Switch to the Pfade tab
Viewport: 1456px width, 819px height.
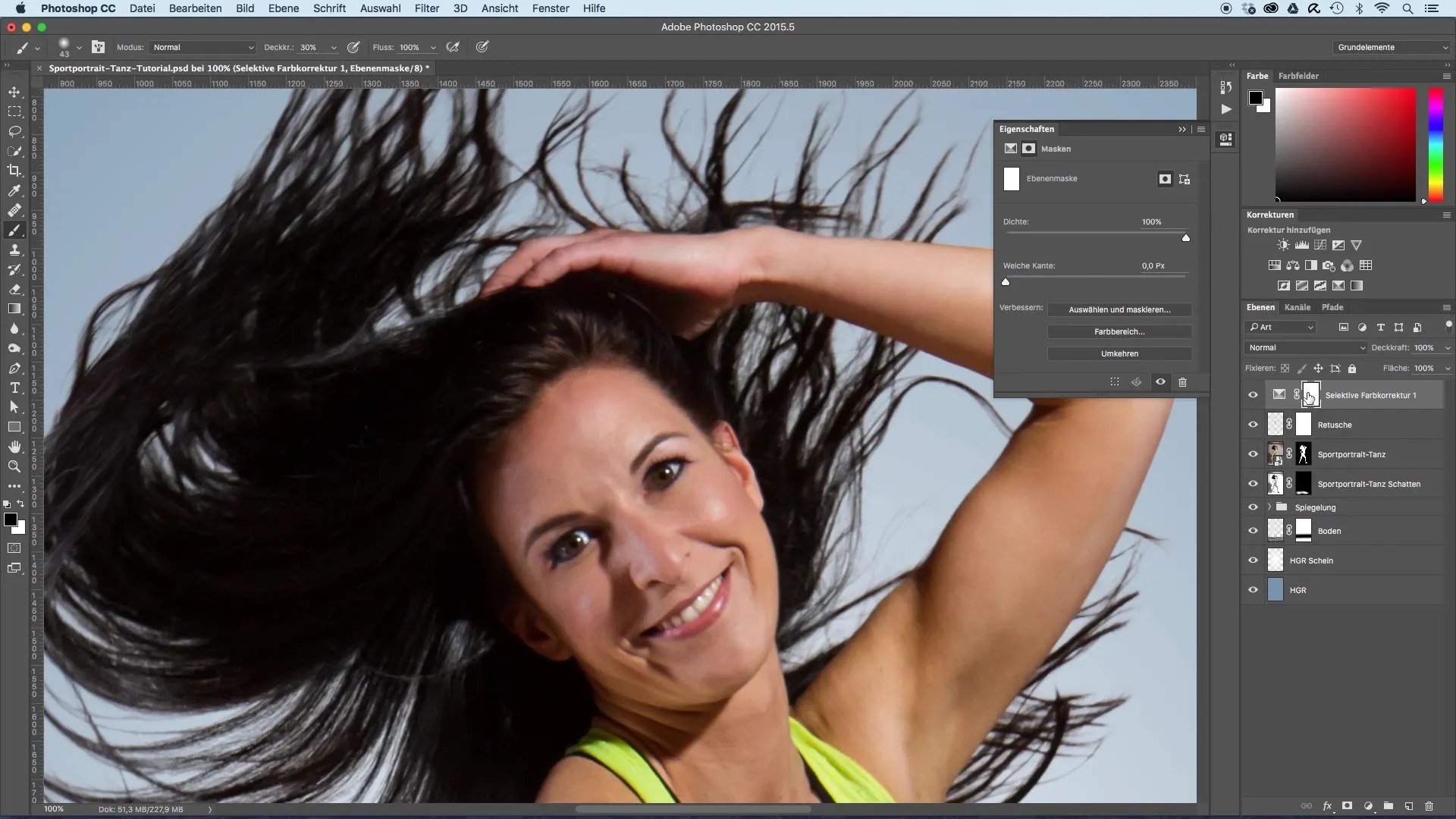point(1332,307)
